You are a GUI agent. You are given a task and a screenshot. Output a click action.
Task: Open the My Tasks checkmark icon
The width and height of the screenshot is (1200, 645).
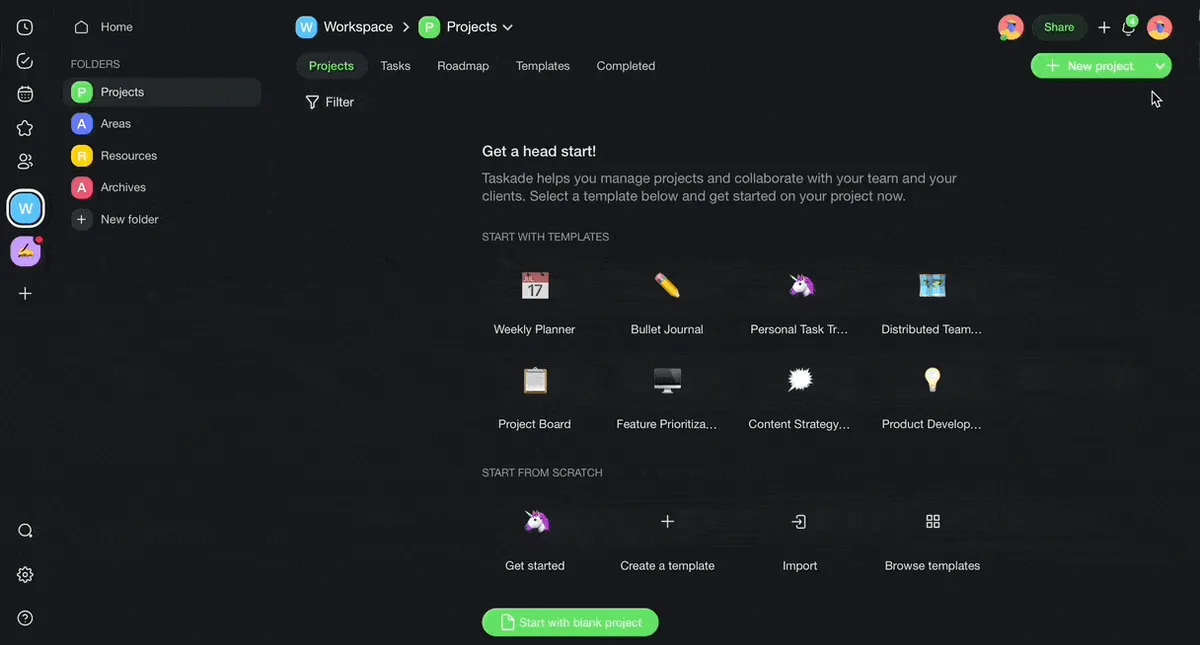click(x=25, y=61)
